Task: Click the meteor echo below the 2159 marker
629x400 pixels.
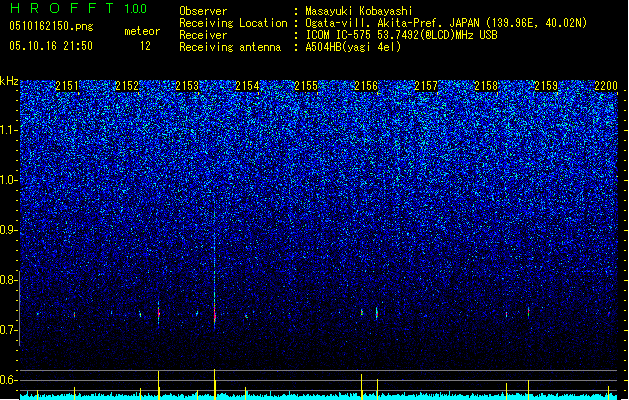Action: point(529,311)
